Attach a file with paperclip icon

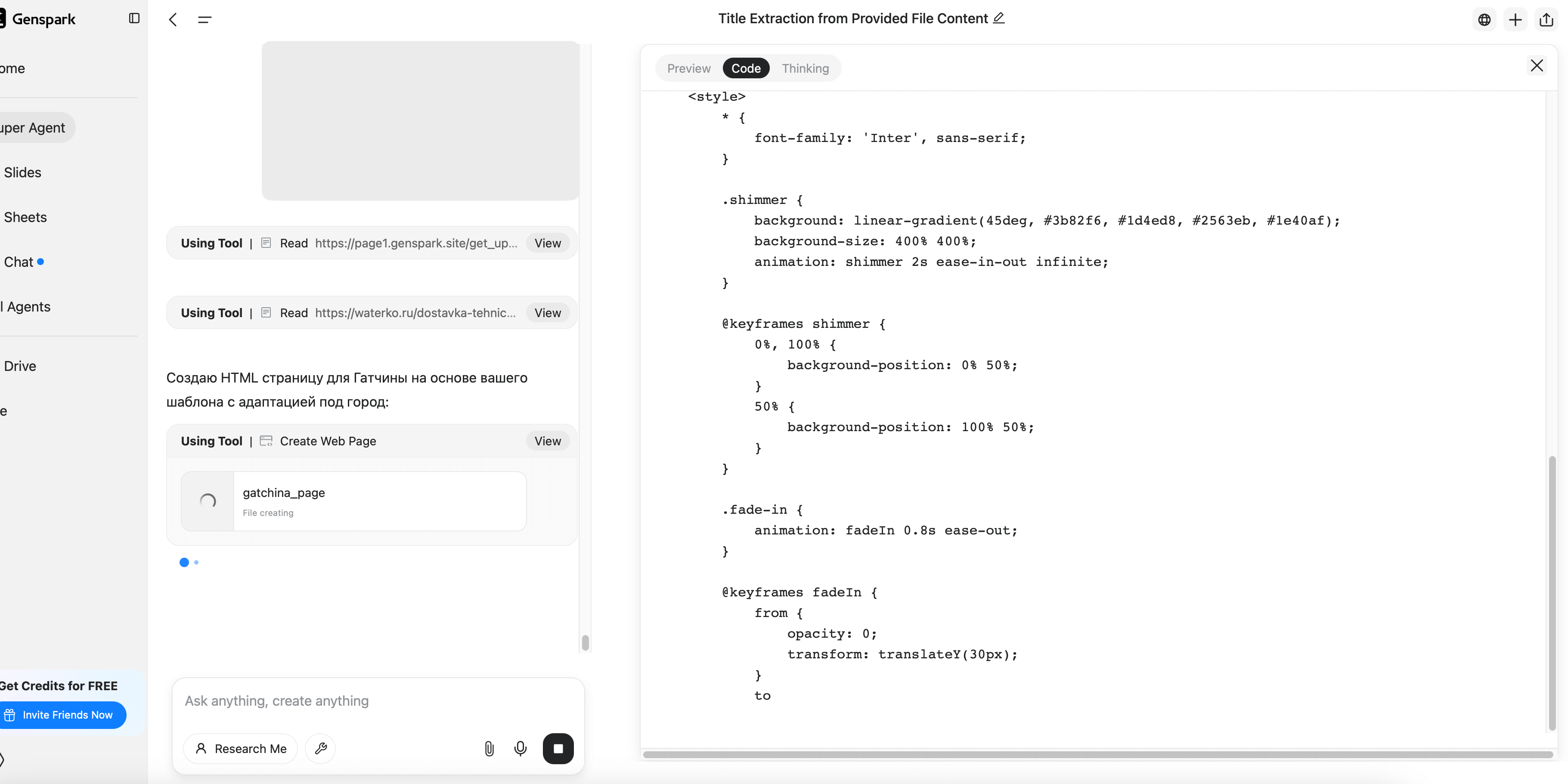click(x=489, y=748)
